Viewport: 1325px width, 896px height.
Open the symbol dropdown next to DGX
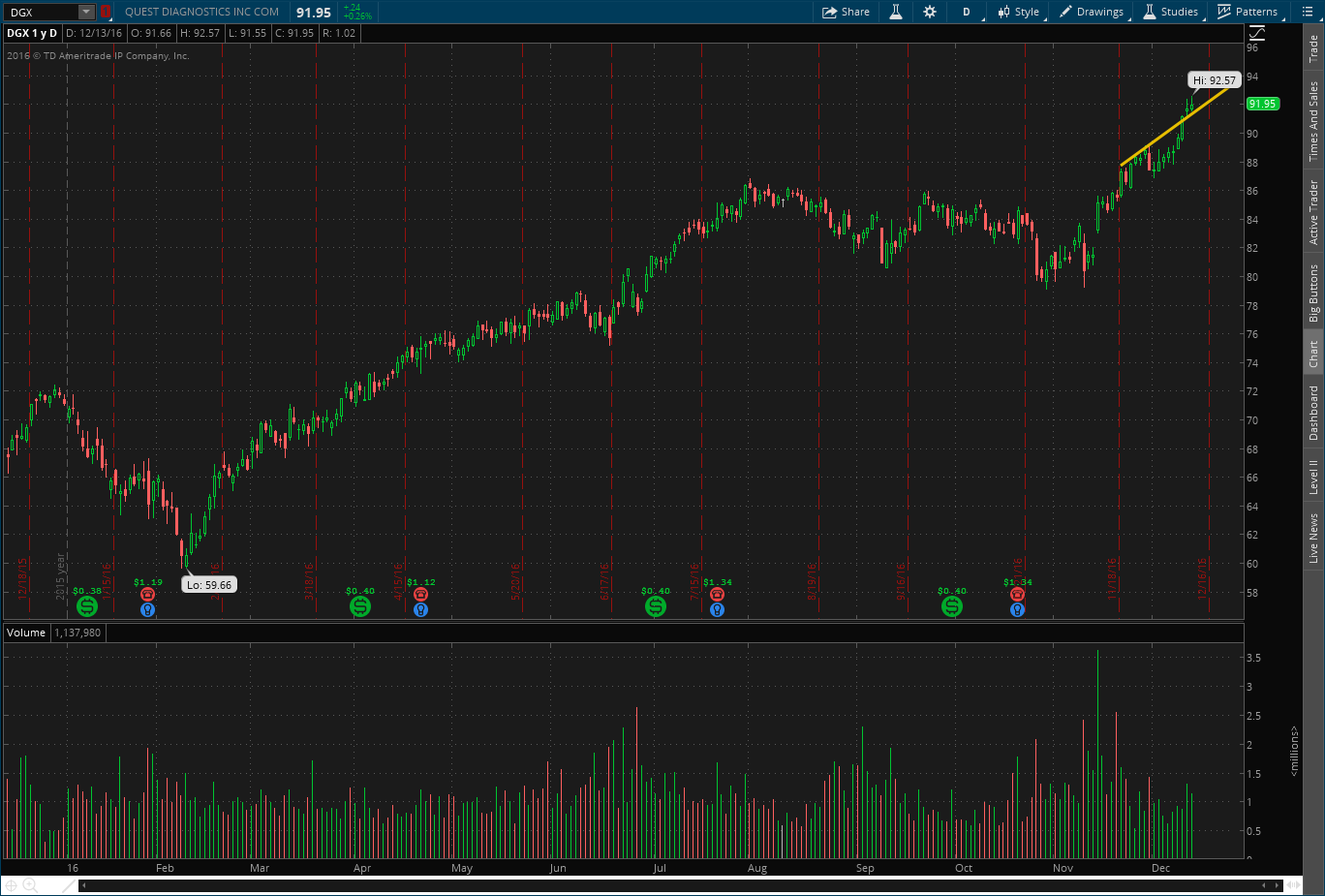click(x=86, y=12)
